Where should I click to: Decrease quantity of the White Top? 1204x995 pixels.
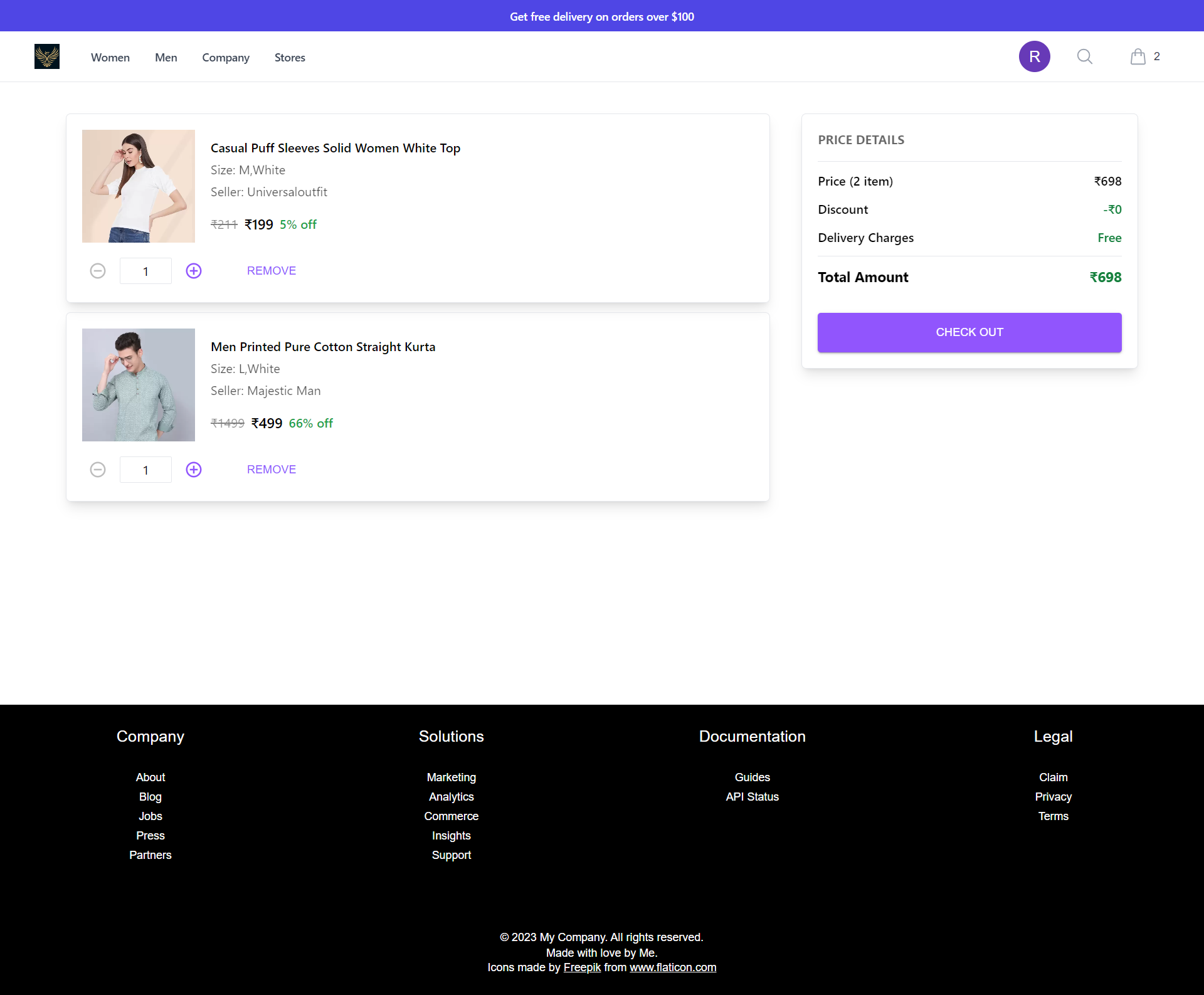pos(98,270)
